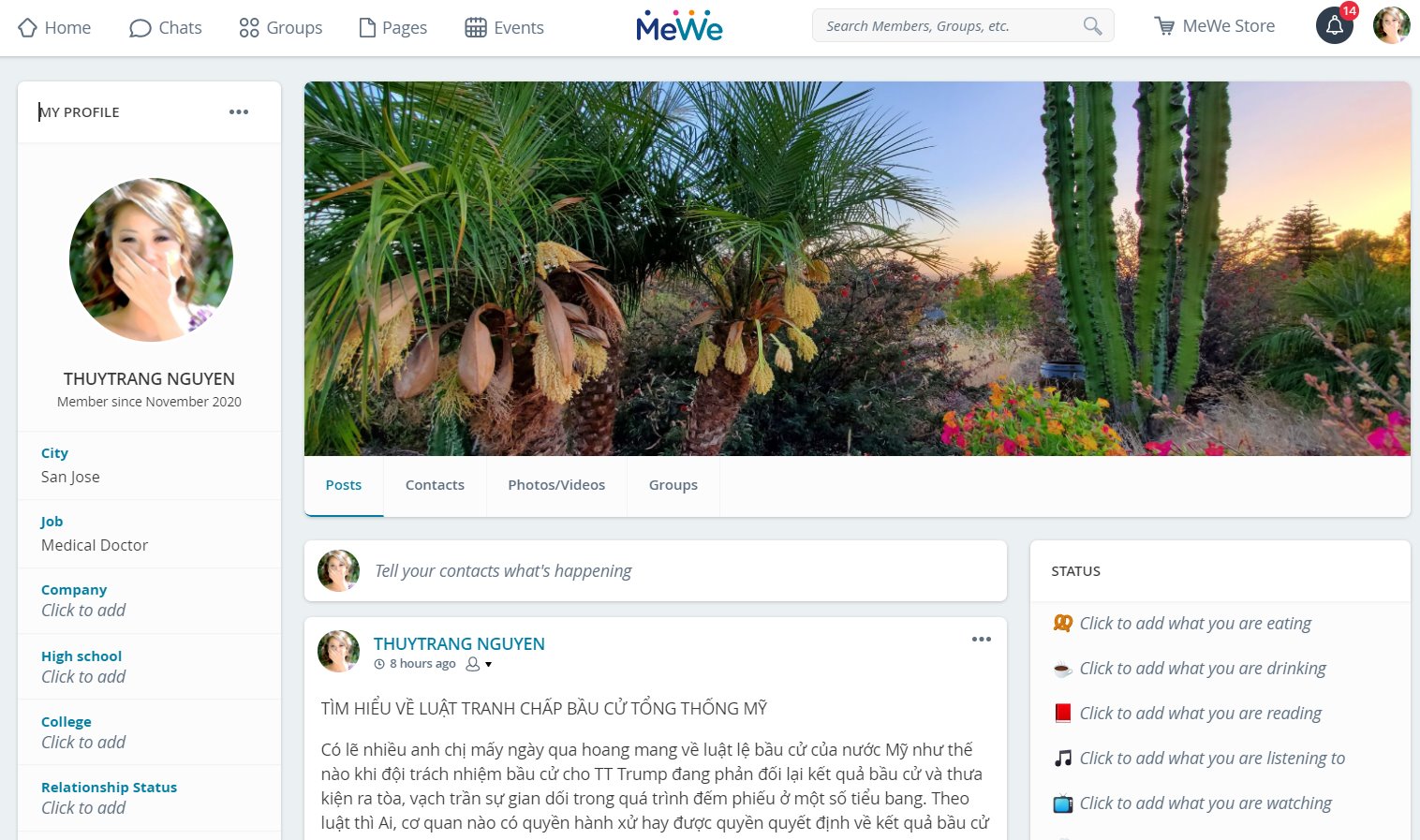Viewport: 1420px width, 840px height.
Task: Open the post's three-dot options menu
Action: point(982,640)
